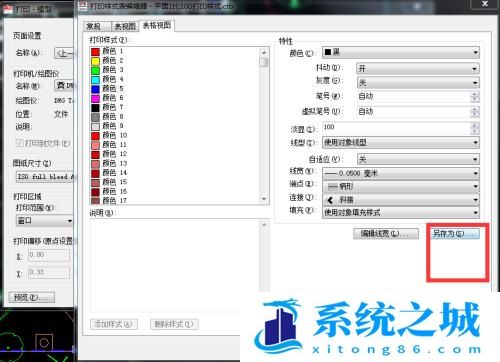The image size is (500, 362).
Task: Select the magenta 颜色 6 style entry
Action: click(107, 98)
